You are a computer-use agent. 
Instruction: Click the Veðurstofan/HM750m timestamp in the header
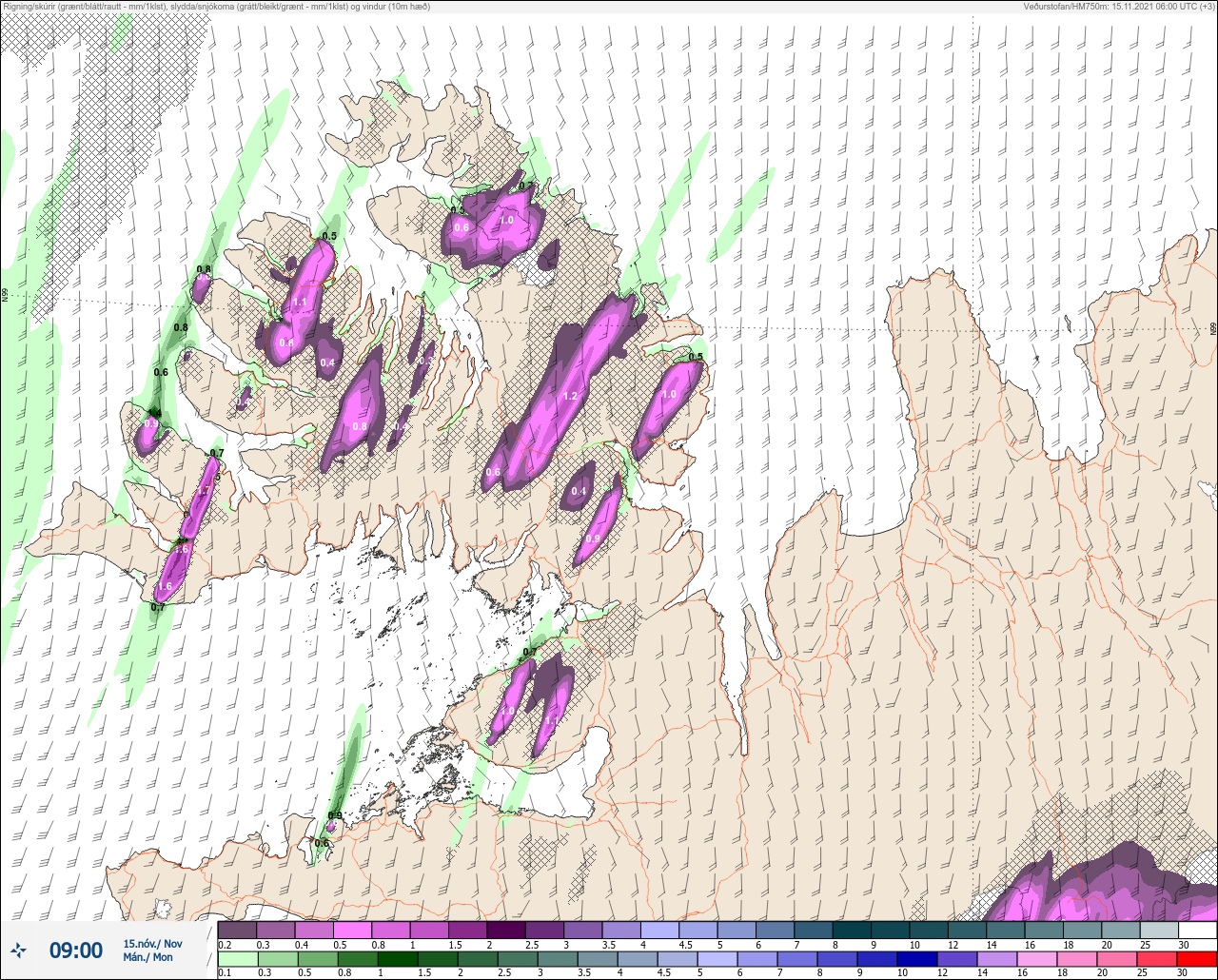pyautogui.click(x=1120, y=7)
